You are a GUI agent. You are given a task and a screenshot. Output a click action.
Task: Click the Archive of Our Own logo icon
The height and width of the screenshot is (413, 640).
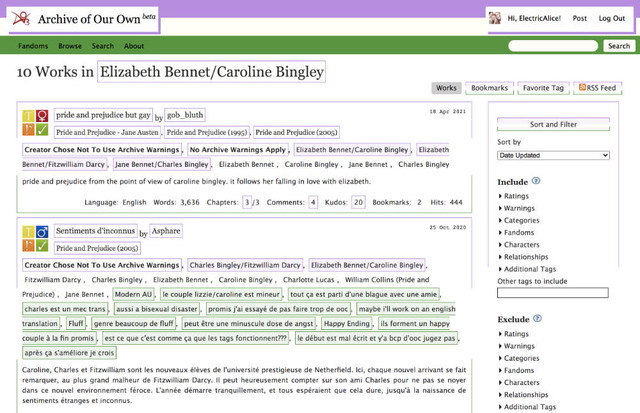coord(21,18)
